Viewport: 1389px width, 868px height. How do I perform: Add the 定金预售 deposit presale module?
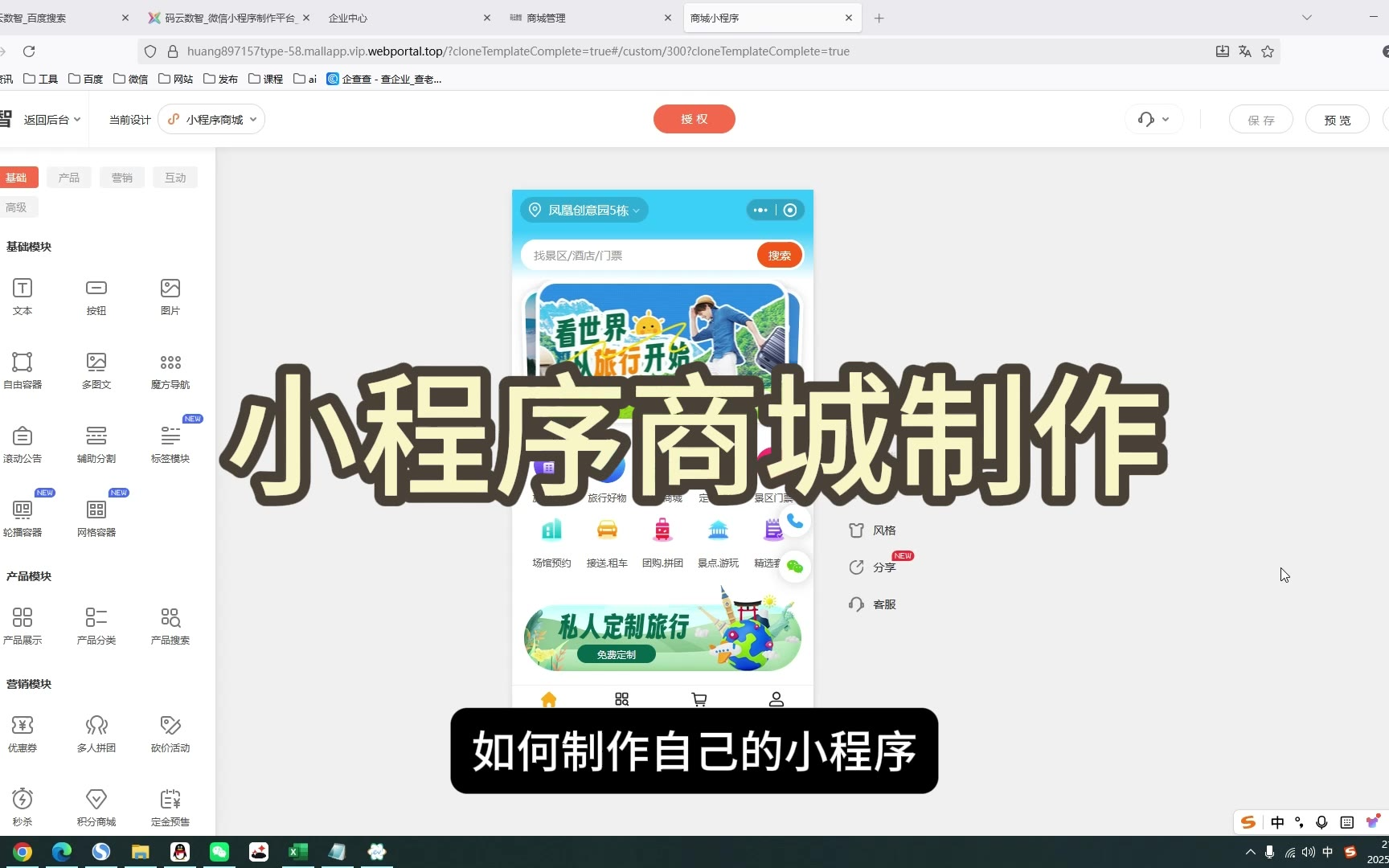tap(170, 807)
